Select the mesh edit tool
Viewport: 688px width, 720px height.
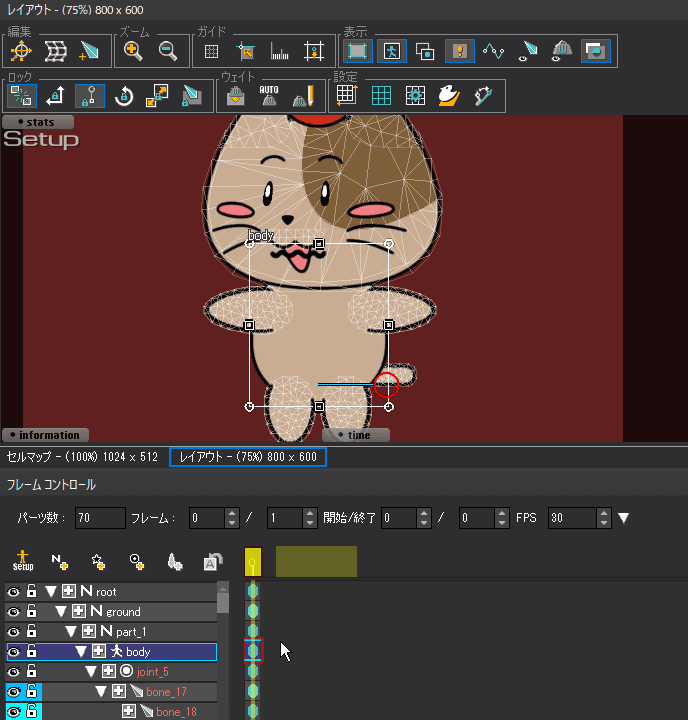pos(55,51)
